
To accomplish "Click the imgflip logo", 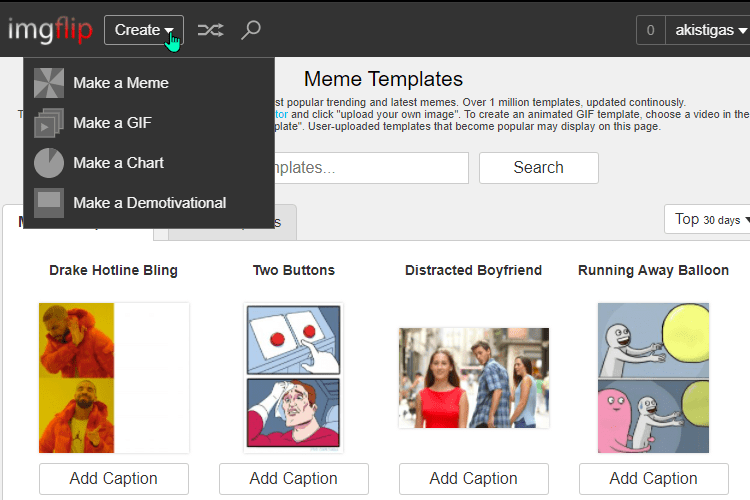I will tap(50, 30).
